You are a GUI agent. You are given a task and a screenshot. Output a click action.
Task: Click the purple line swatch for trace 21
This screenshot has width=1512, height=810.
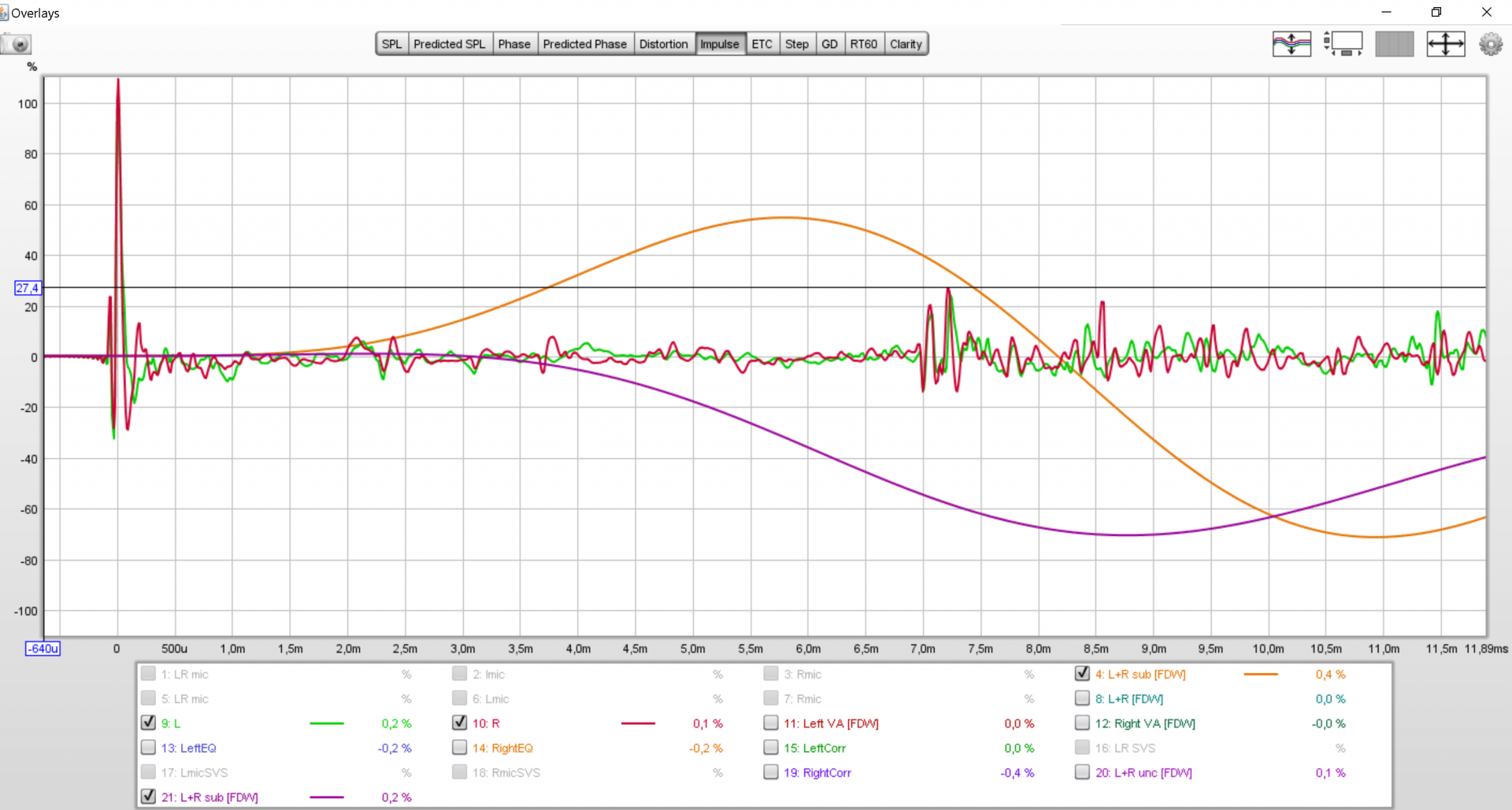point(327,797)
